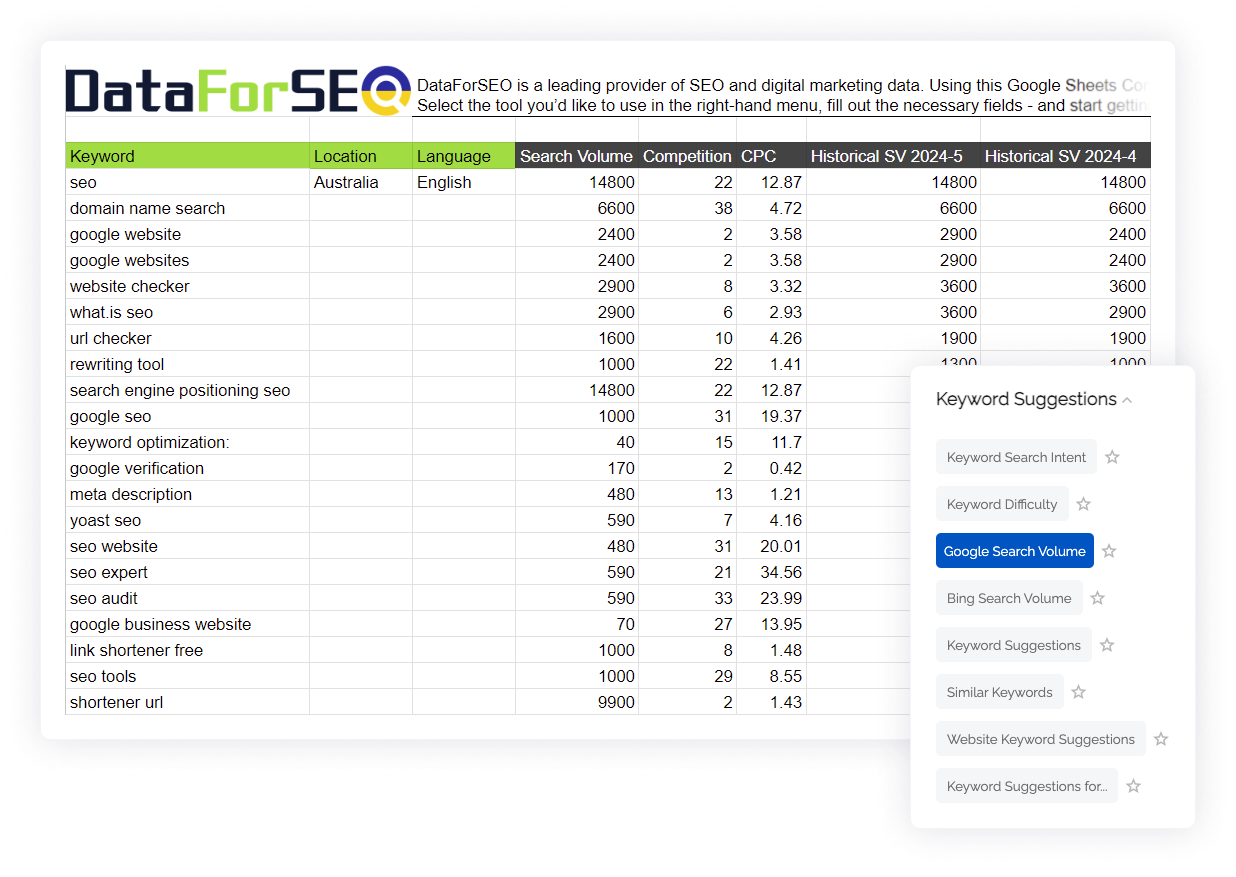Select the Keyword column header

pos(187,156)
